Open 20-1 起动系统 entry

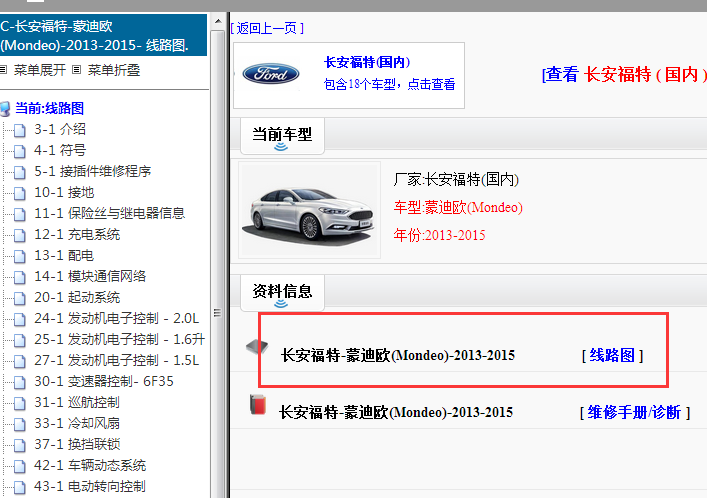77,298
